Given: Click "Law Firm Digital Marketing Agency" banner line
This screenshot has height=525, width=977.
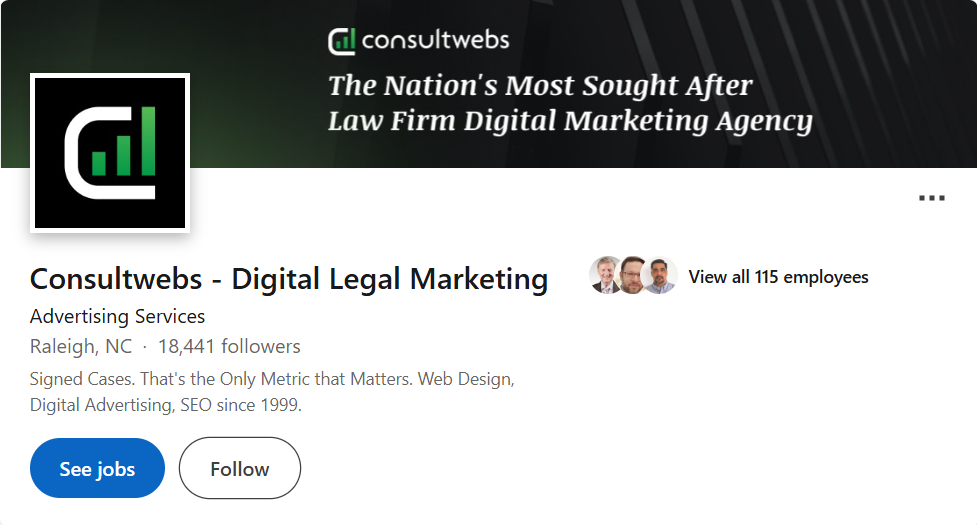Looking at the screenshot, I should [570, 122].
